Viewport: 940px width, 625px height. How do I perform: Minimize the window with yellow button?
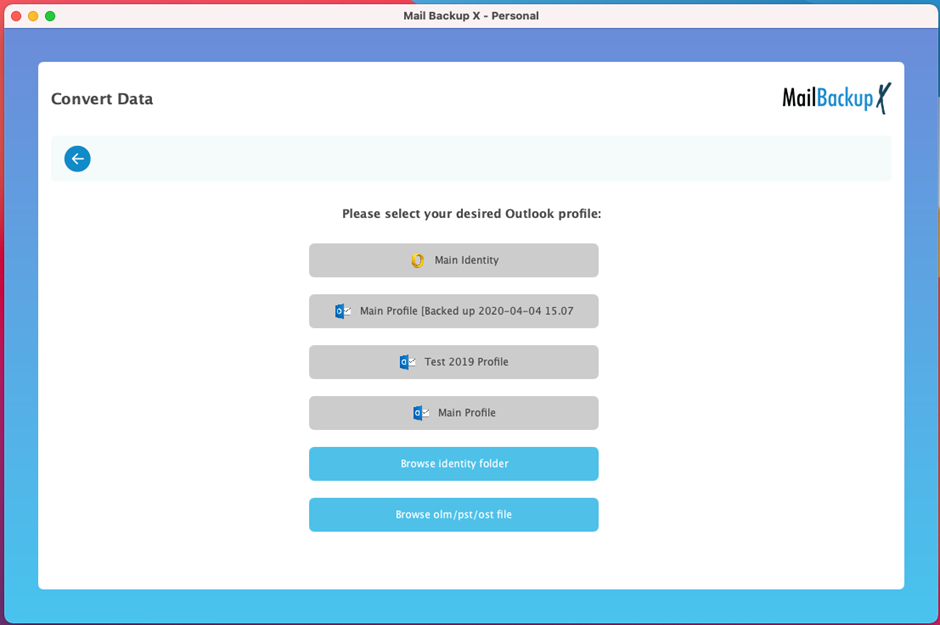[x=33, y=16]
